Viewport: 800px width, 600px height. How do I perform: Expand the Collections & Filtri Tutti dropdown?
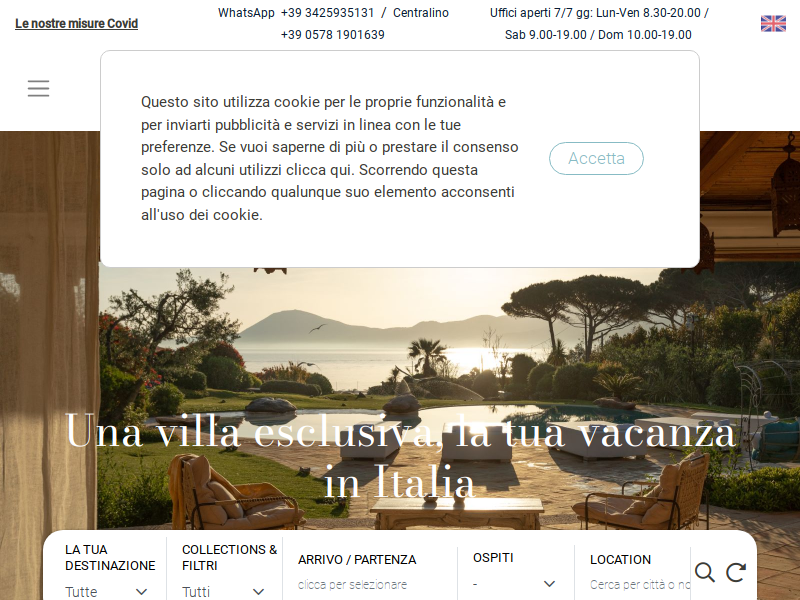pos(223,592)
